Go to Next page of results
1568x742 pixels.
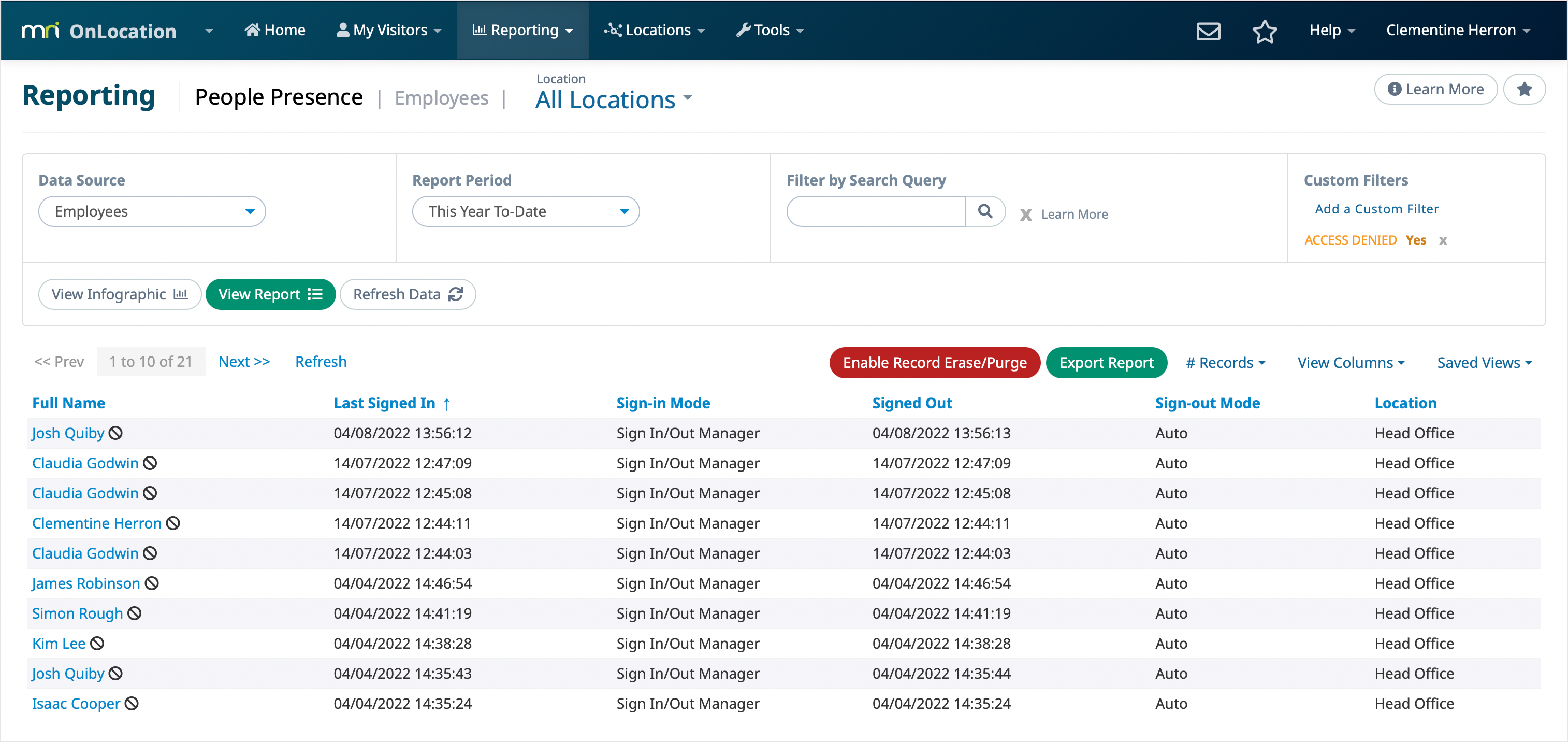point(244,362)
